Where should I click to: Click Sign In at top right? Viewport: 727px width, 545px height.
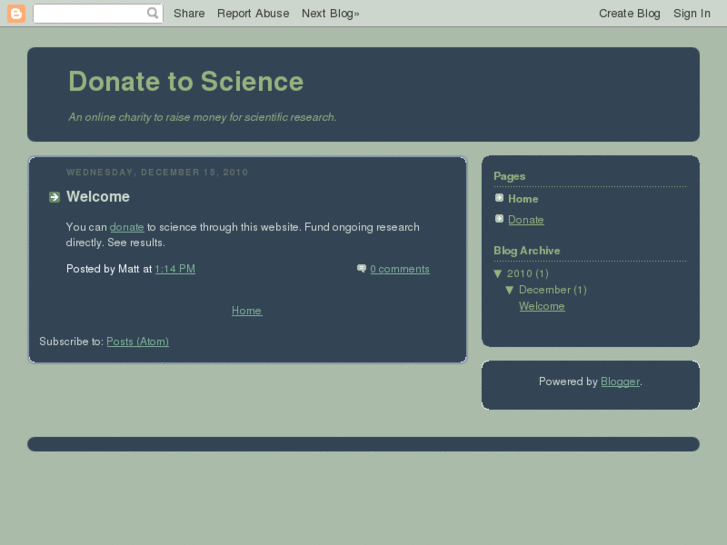[x=692, y=13]
